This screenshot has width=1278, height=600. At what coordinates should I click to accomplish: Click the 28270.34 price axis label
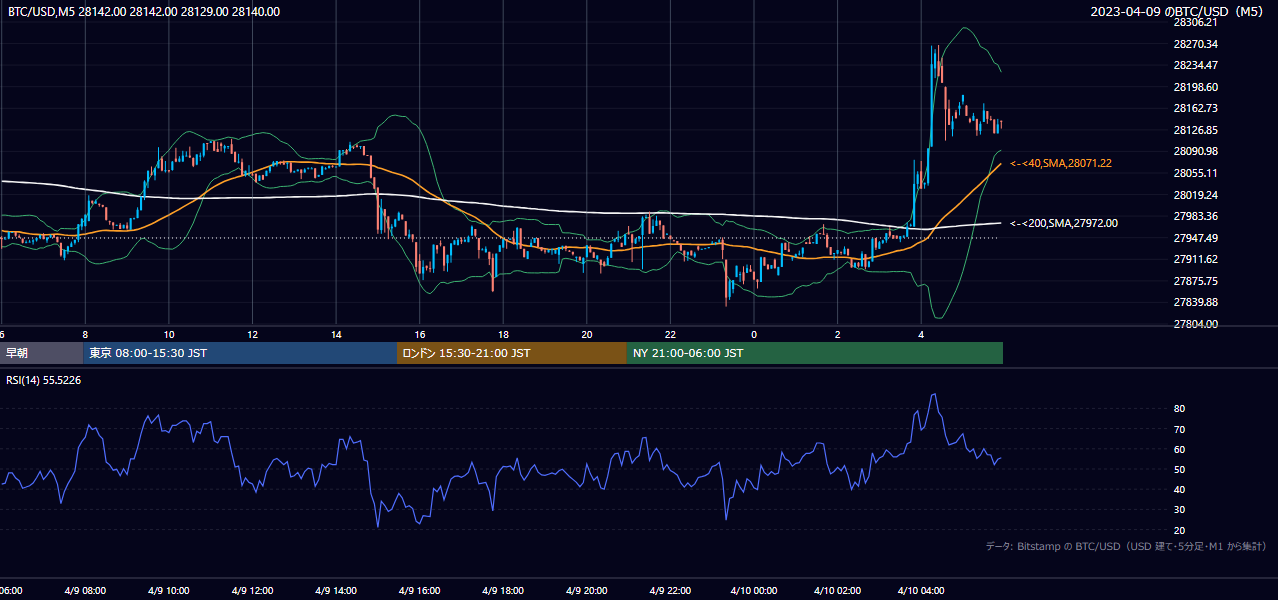[x=1195, y=44]
